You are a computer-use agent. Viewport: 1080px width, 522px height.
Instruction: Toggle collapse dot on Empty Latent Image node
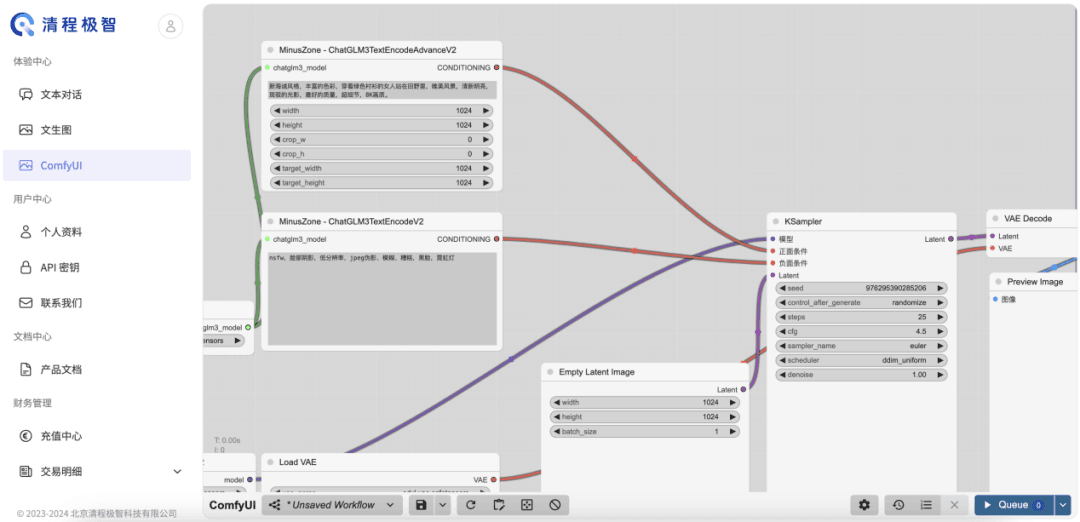pyautogui.click(x=549, y=372)
